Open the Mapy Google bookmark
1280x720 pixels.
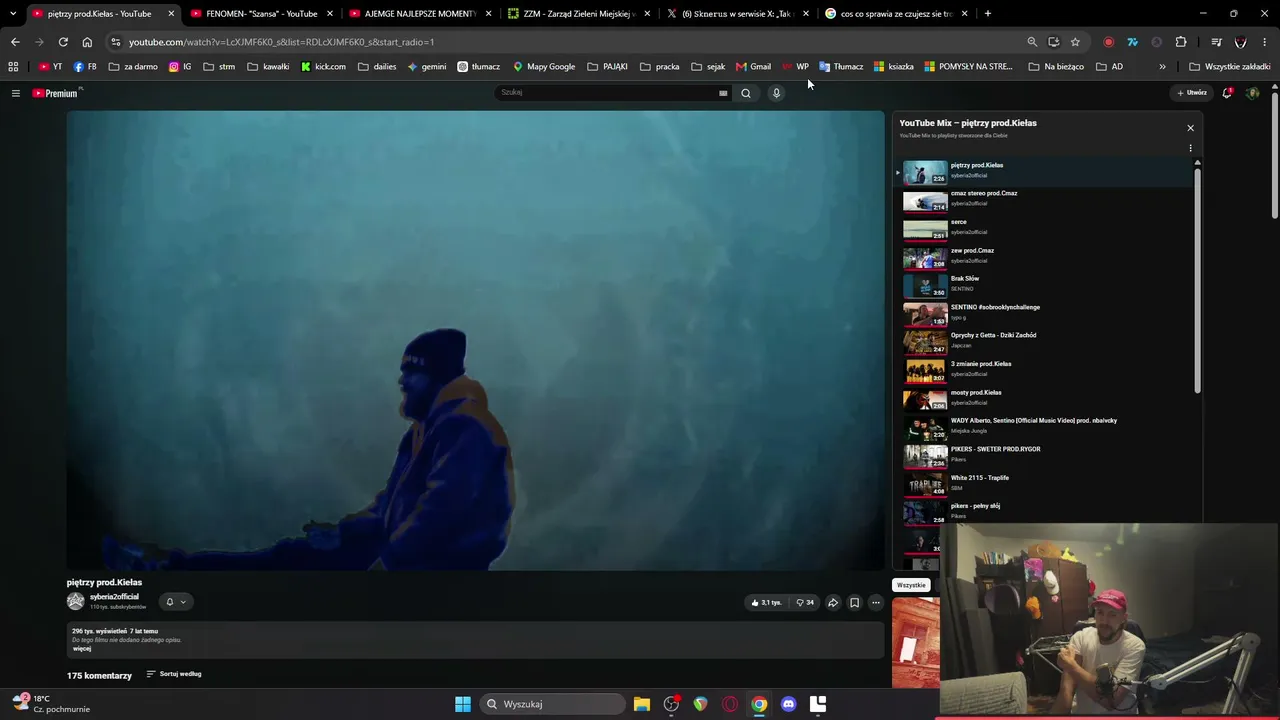pyautogui.click(x=544, y=67)
